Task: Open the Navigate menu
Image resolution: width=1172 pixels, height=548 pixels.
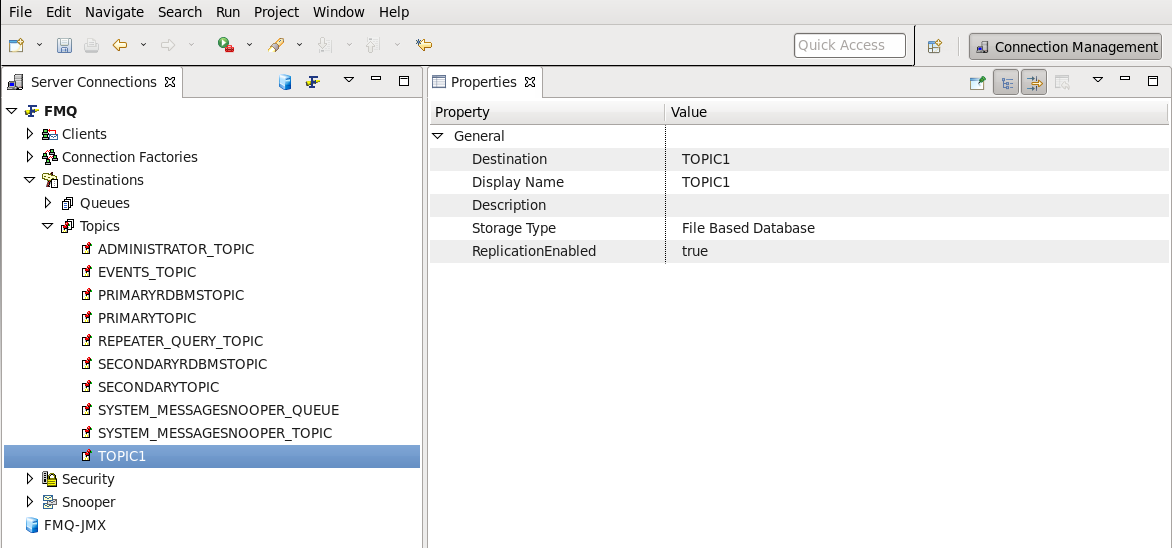Action: 114,12
